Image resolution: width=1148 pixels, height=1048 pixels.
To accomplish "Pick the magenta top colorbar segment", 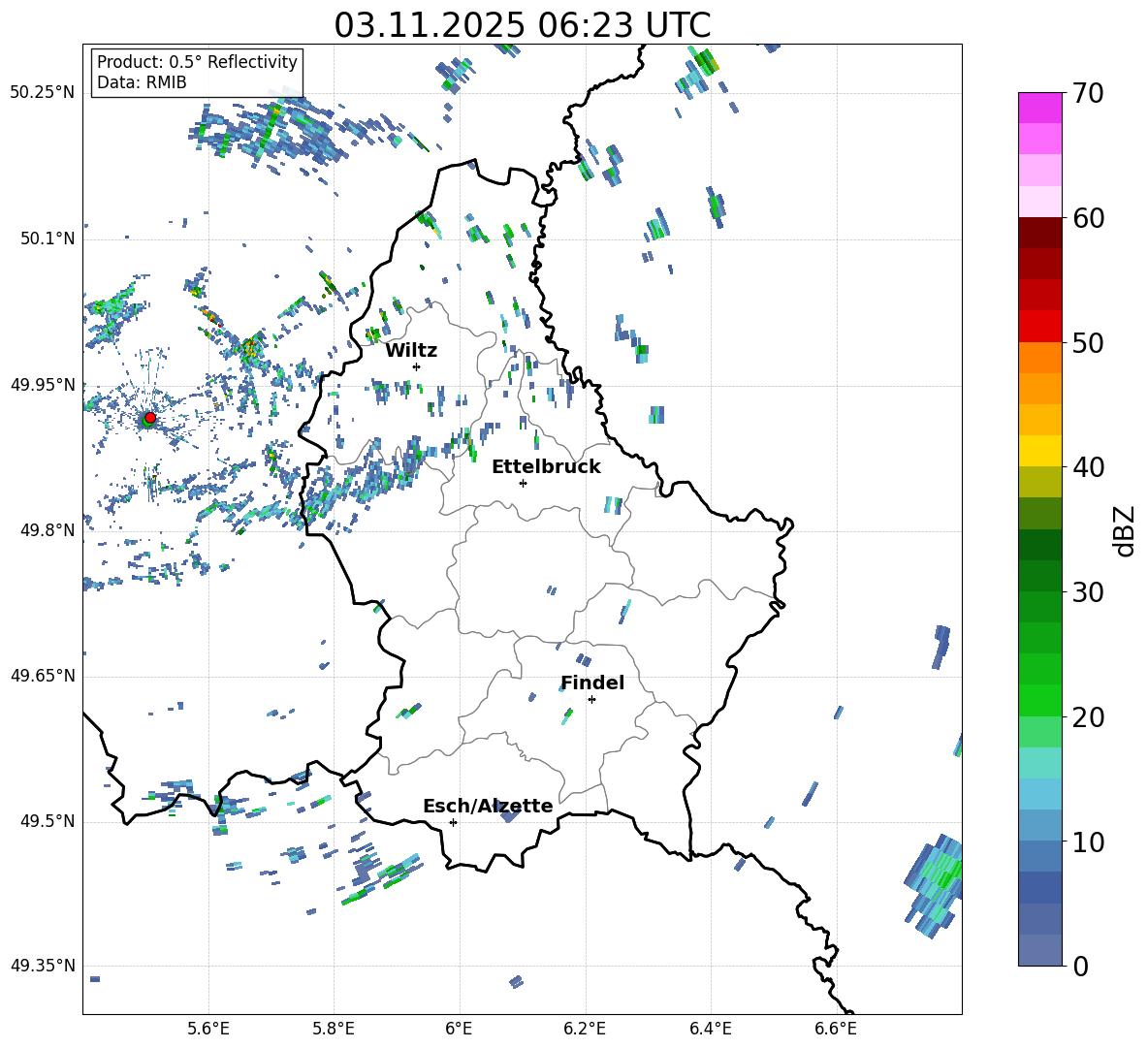I will pos(1039,108).
